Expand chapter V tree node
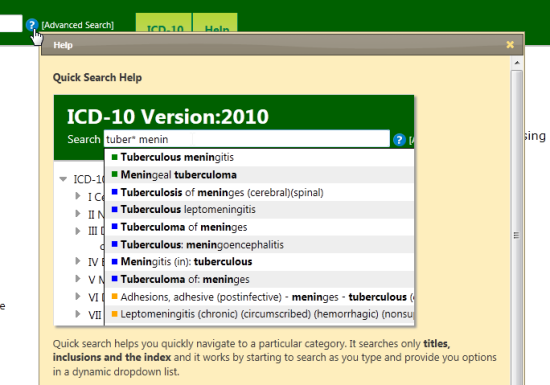Image resolution: width=550 pixels, height=385 pixels. 78,278
